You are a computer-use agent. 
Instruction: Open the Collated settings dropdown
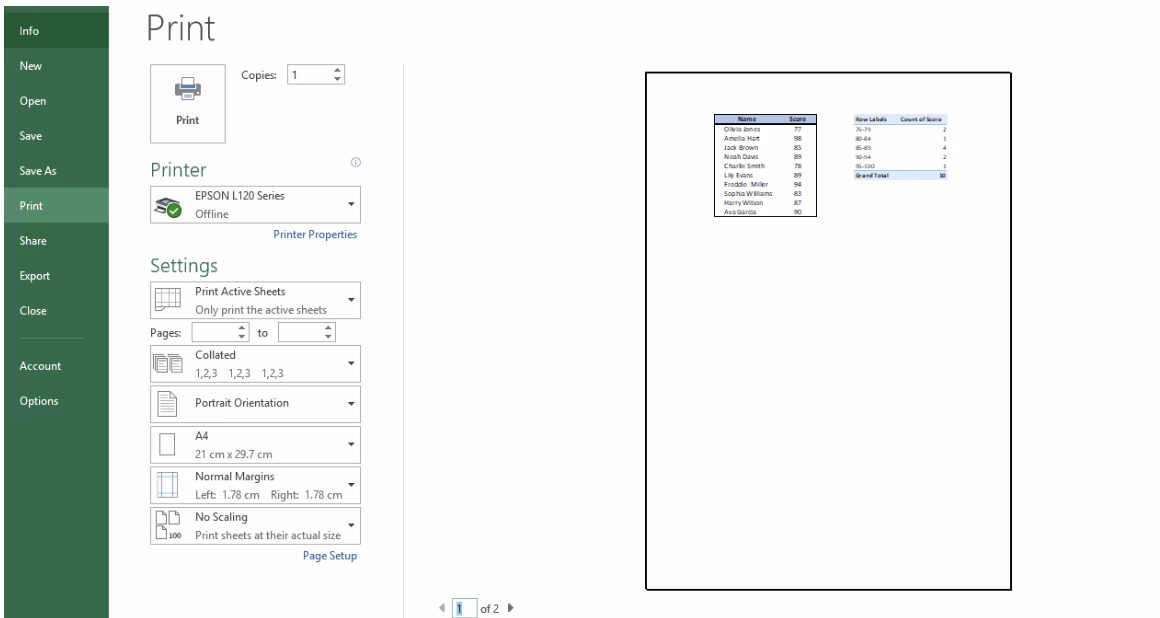(x=351, y=363)
